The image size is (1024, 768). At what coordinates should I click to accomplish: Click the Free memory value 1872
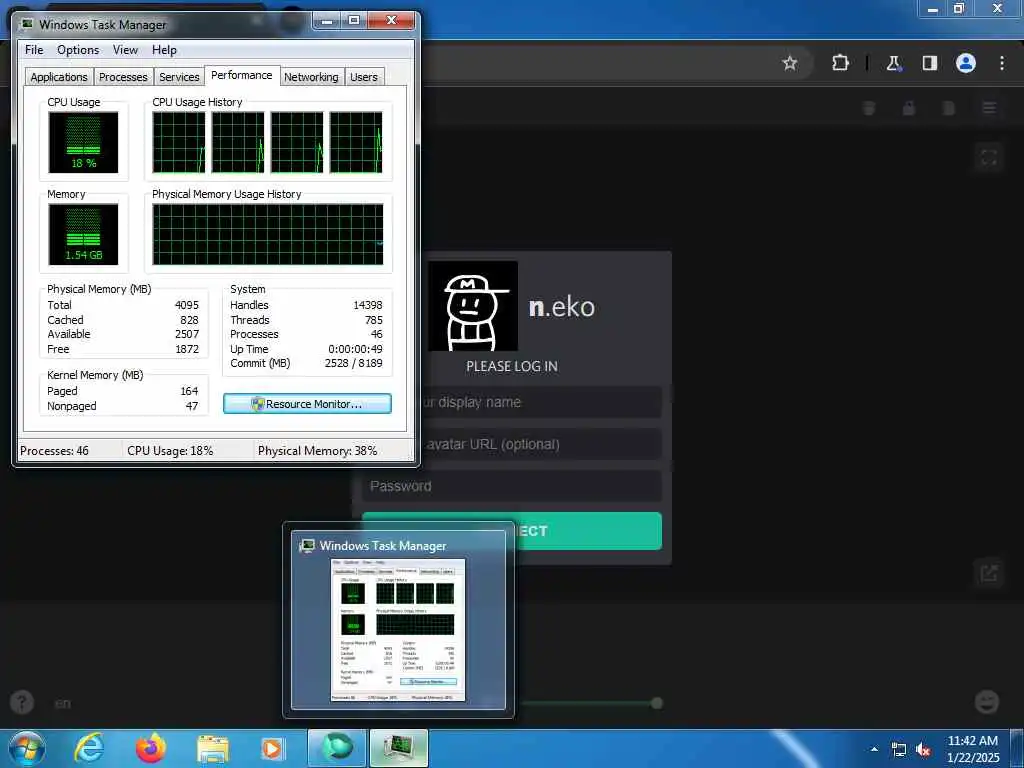187,349
